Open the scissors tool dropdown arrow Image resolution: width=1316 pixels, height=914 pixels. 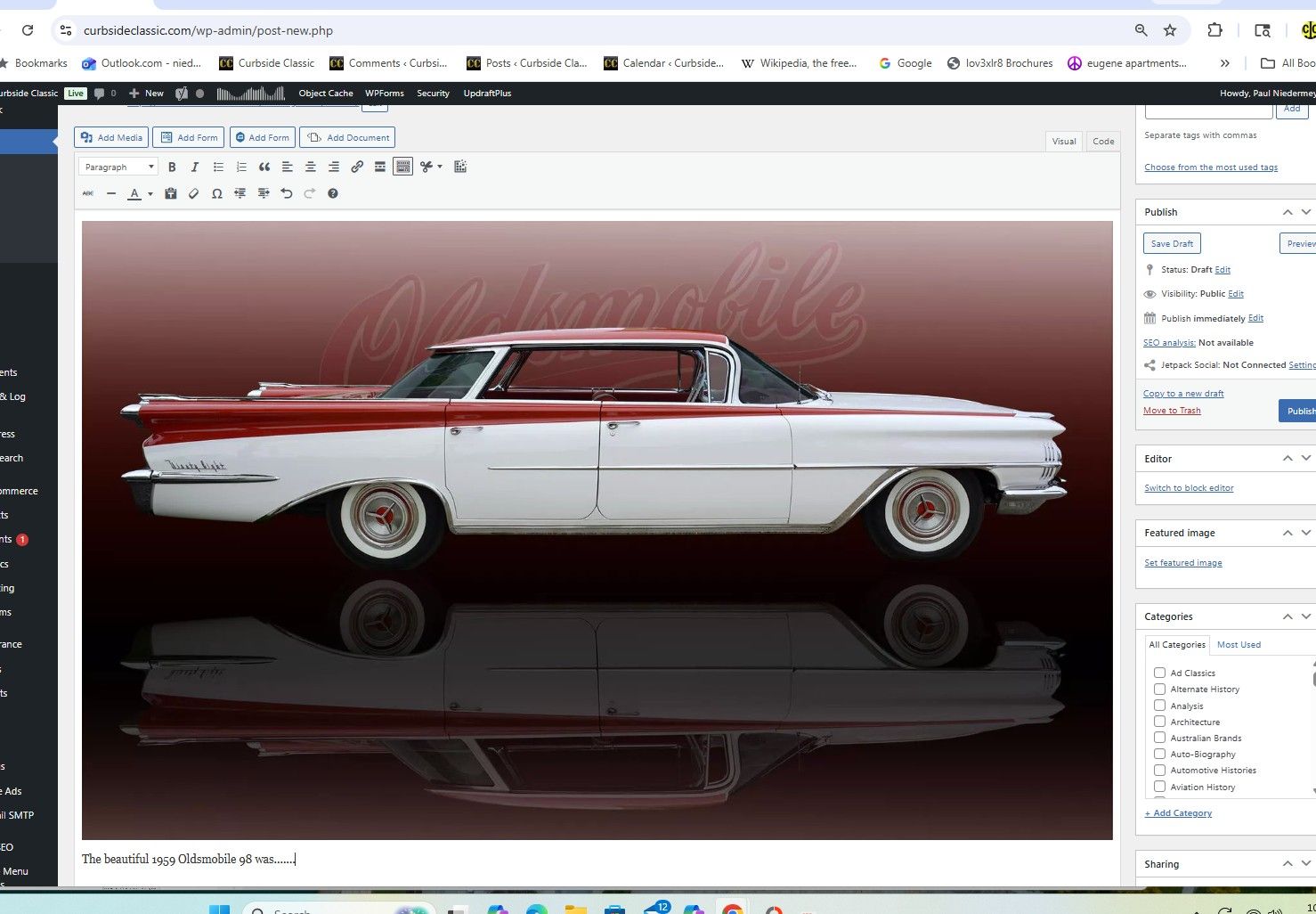coord(440,167)
